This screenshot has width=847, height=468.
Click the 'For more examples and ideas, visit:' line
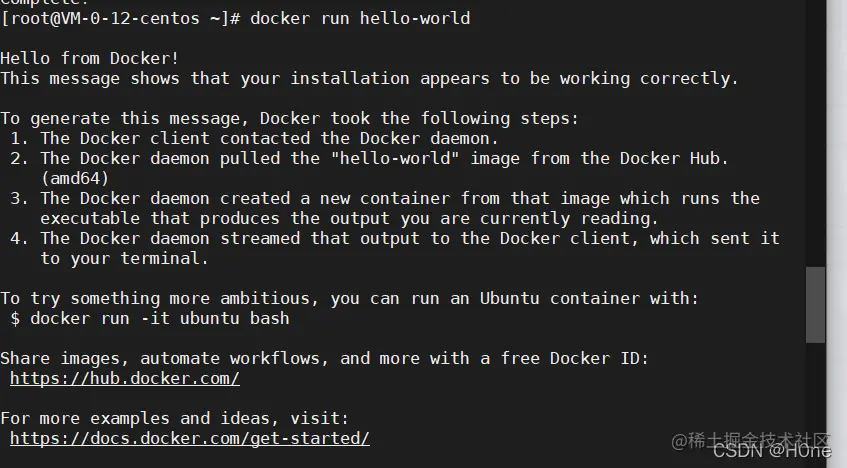coord(175,418)
